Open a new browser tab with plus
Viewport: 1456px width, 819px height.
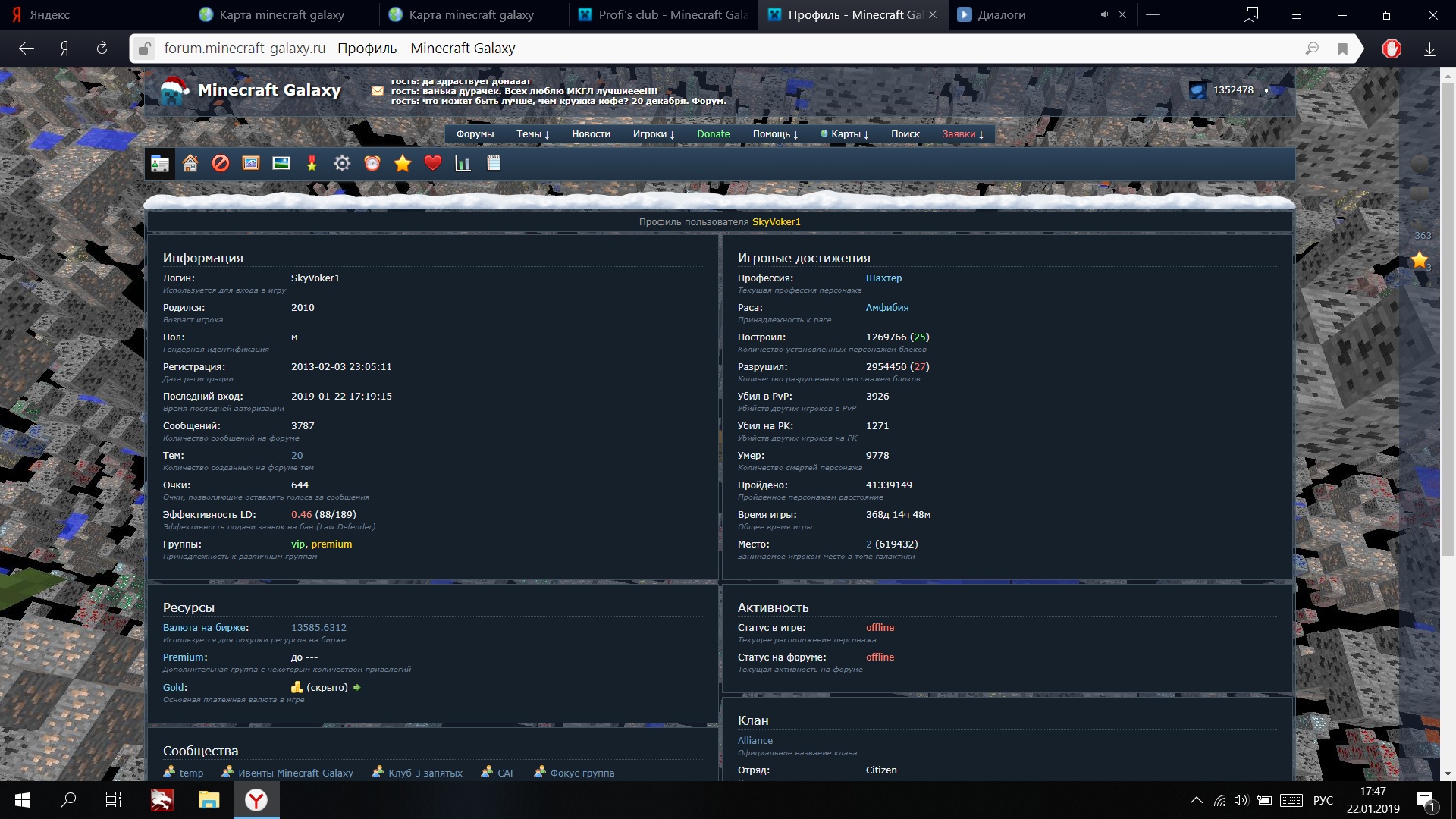(x=1153, y=15)
